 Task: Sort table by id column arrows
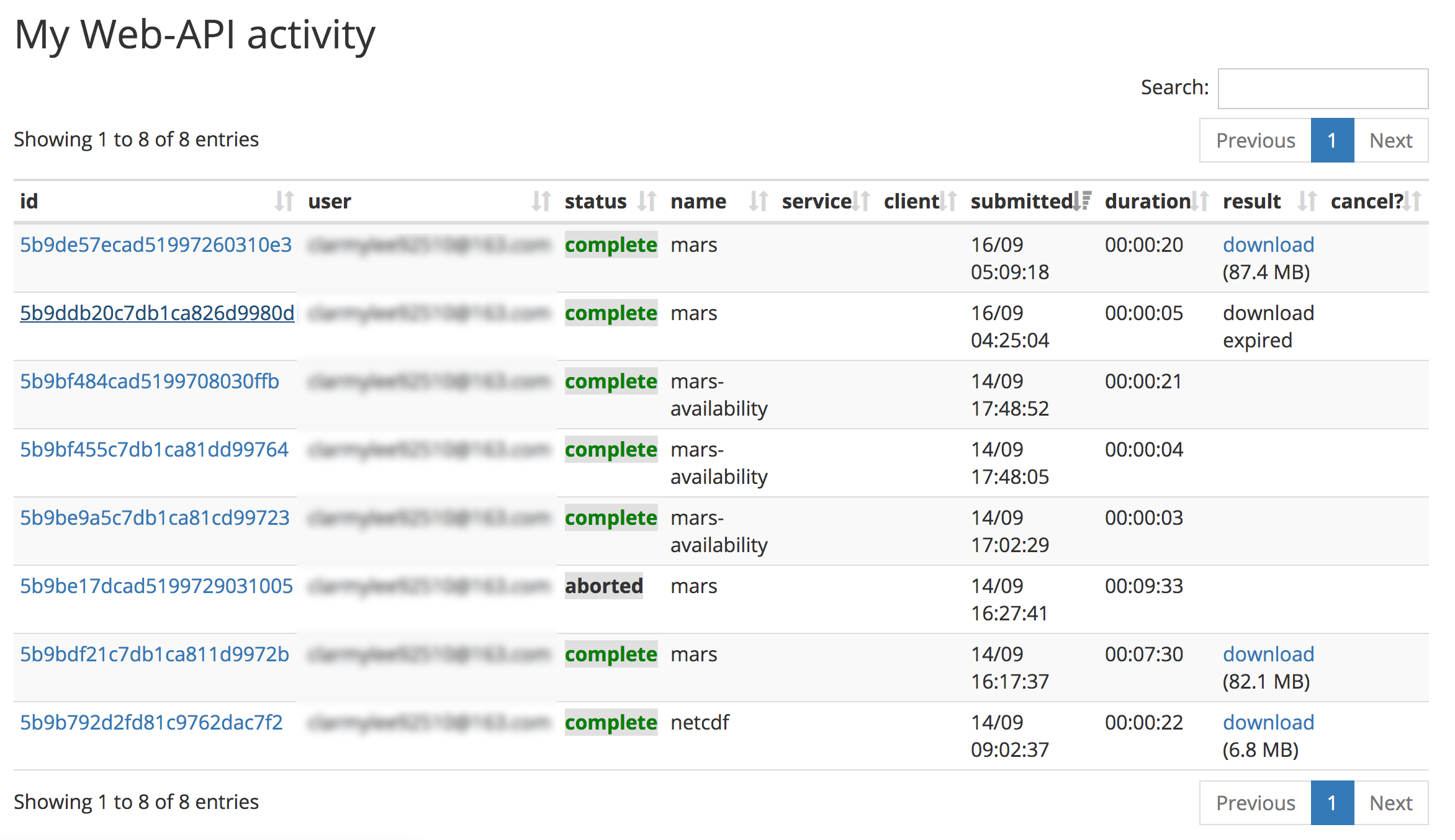coord(284,201)
